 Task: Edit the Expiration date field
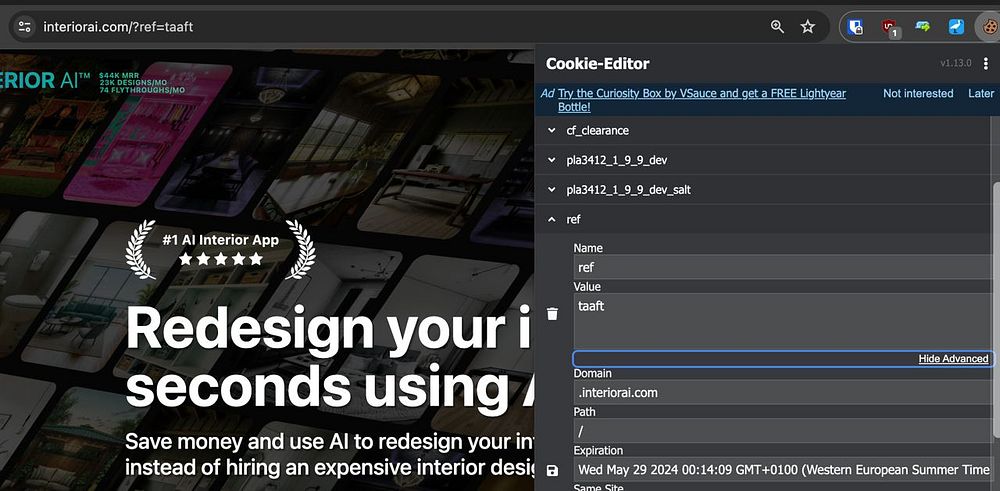pos(783,470)
